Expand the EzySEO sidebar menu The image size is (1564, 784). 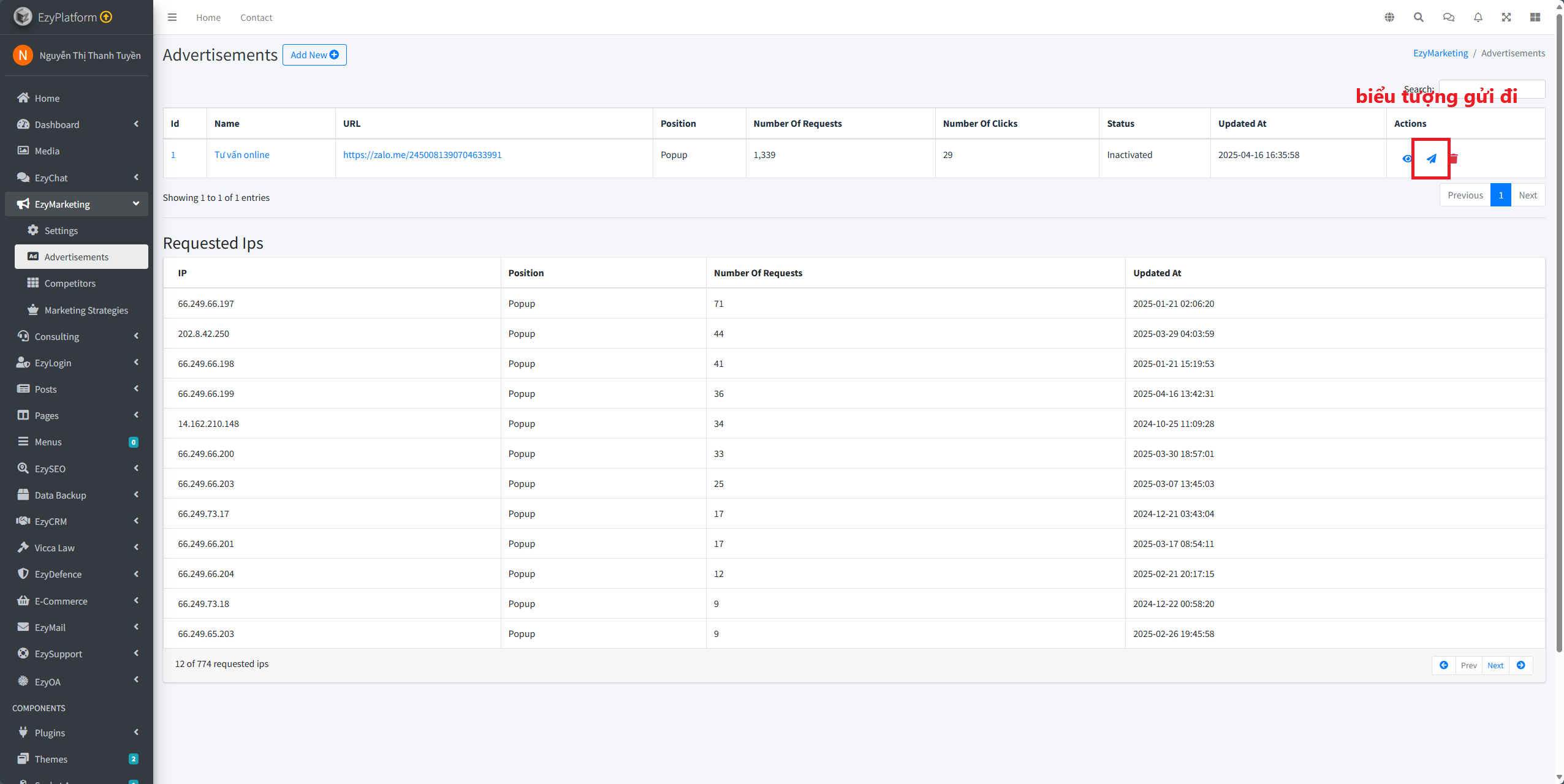77,469
